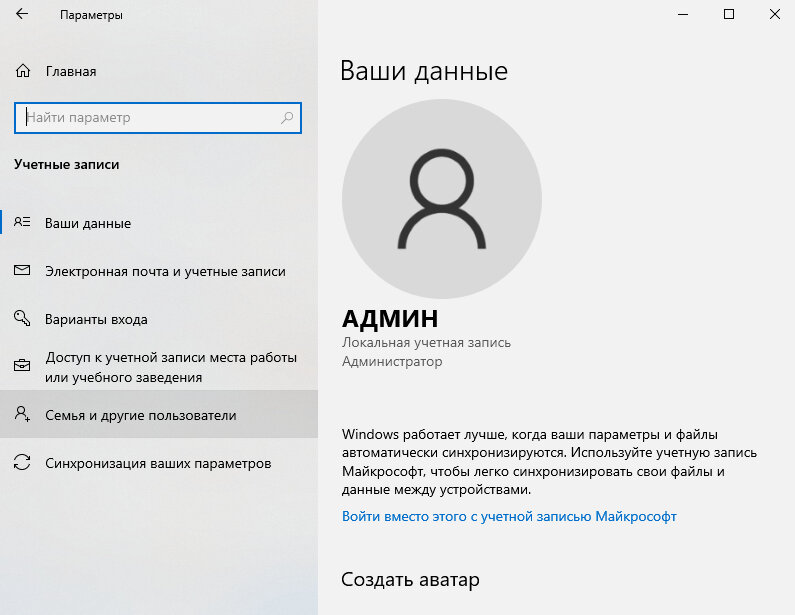Open Главная settings home page
The width and height of the screenshot is (795, 615).
71,71
